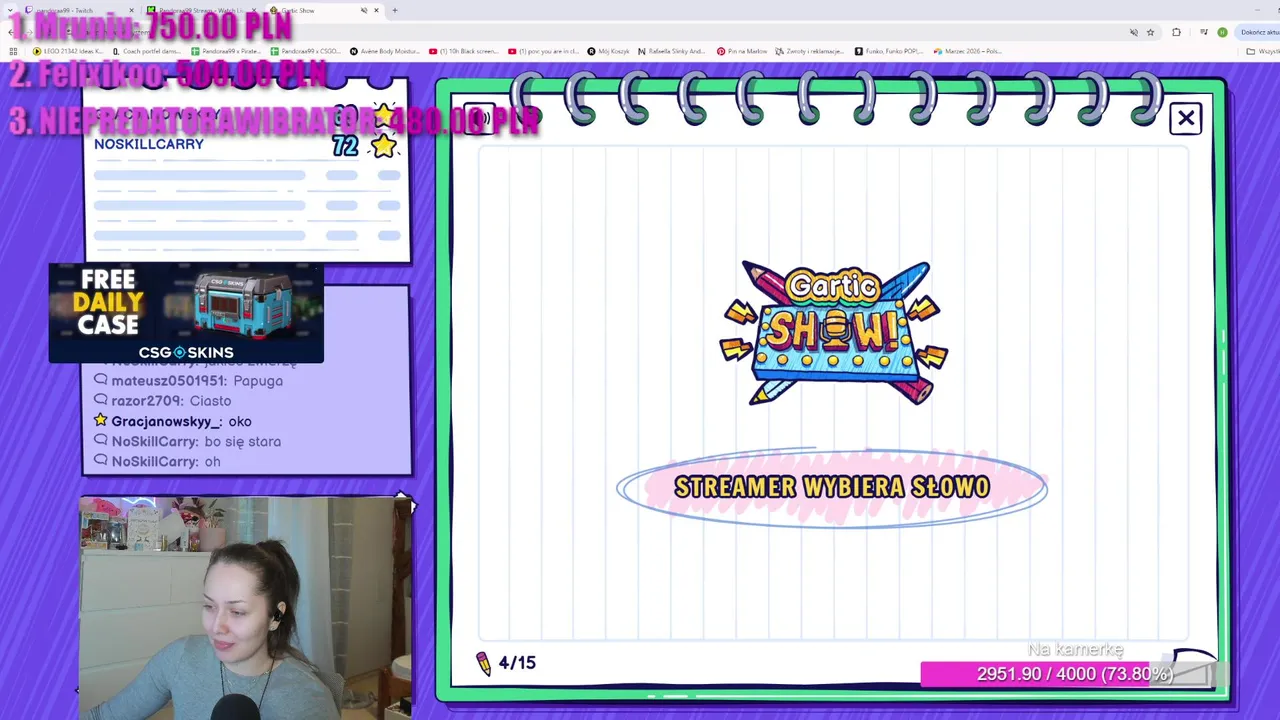
Task: Click the speech bubble icon beside mateusz0501951
Action: tap(100, 381)
